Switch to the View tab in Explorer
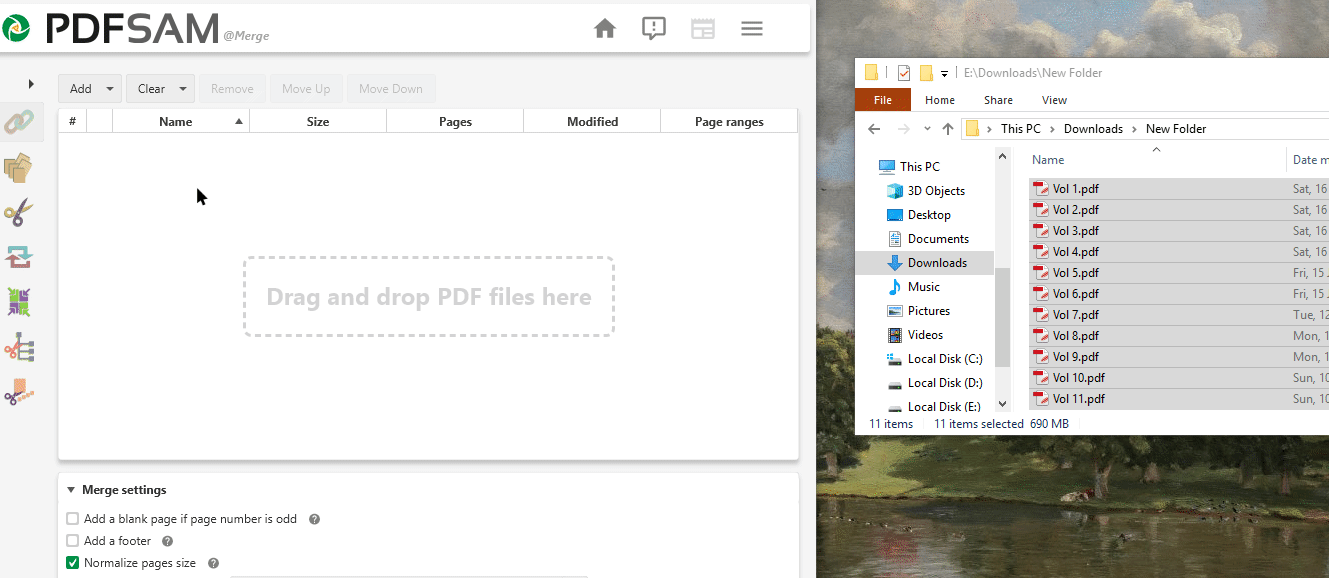 point(1054,99)
